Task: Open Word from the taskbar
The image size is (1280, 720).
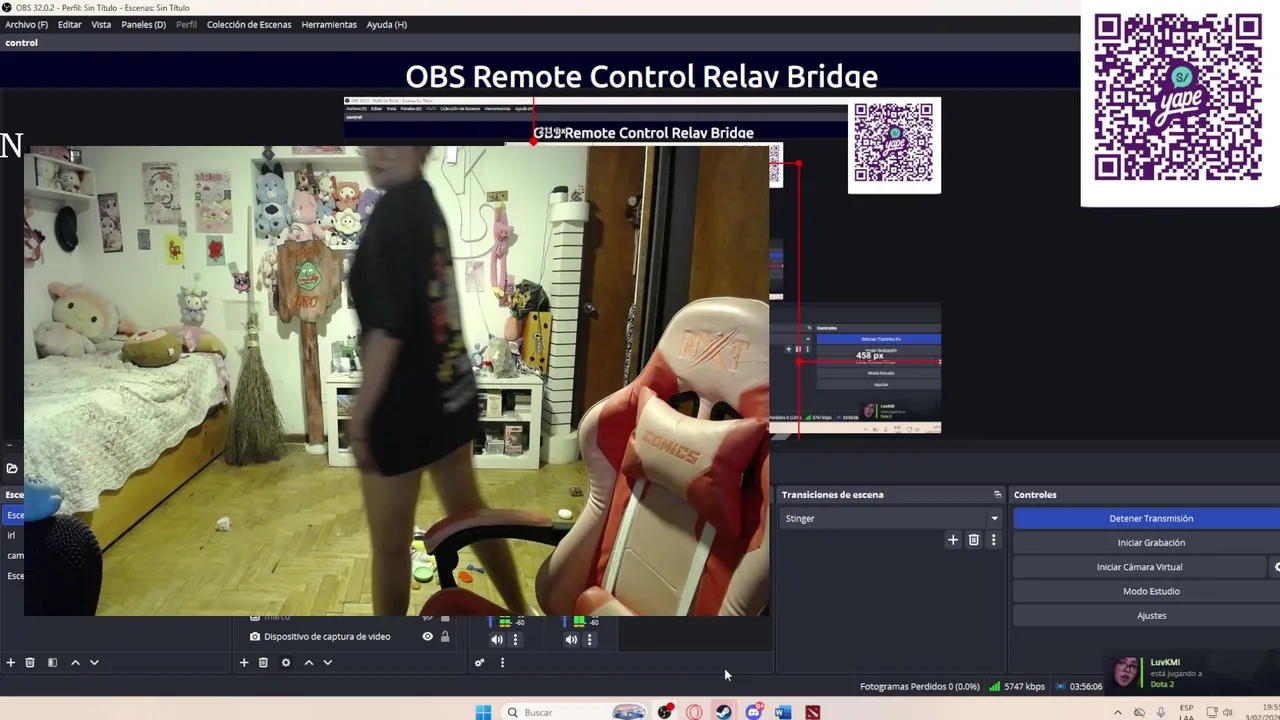Action: [783, 712]
